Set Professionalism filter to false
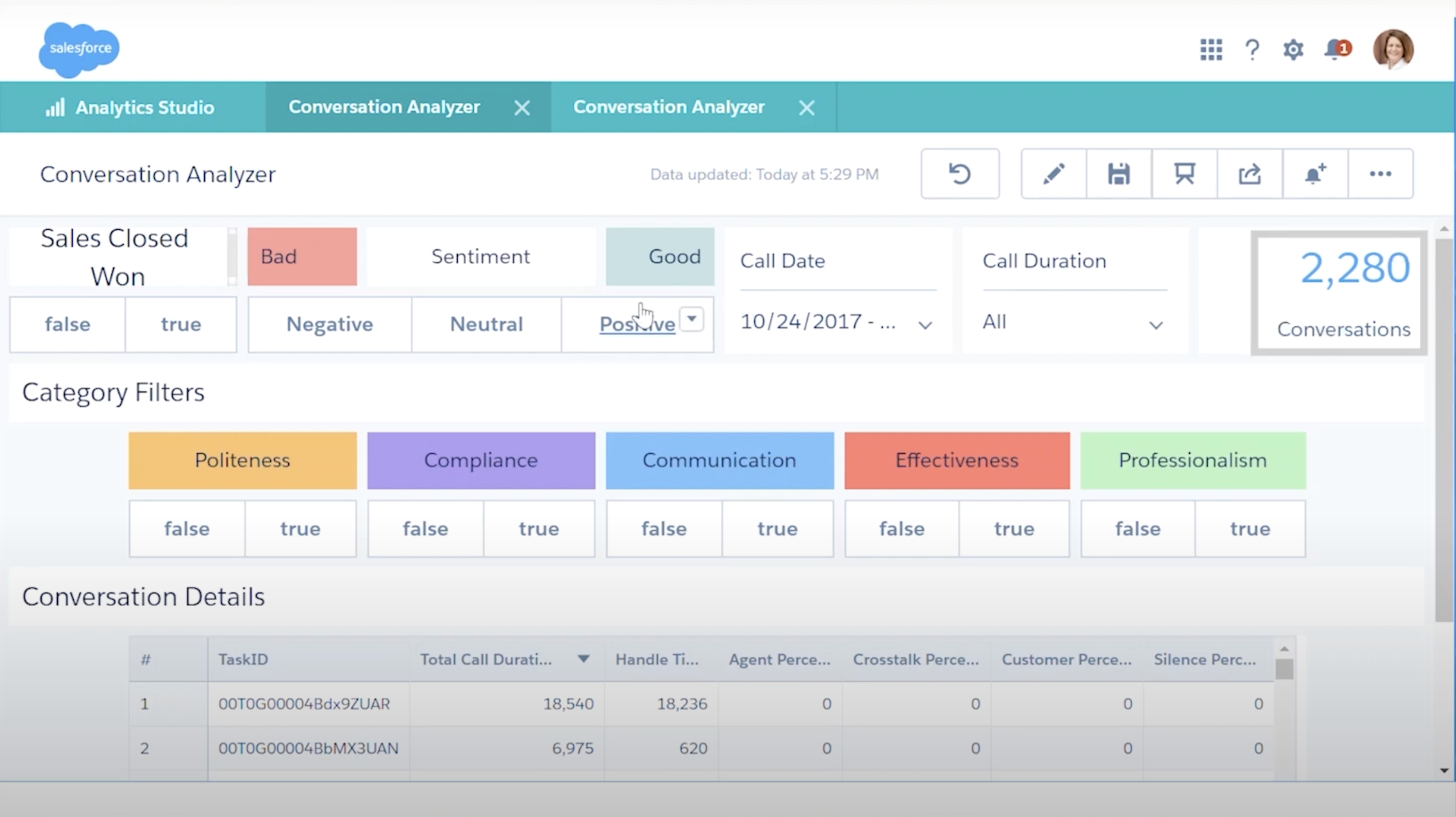Viewport: 1456px width, 817px height. click(x=1138, y=529)
